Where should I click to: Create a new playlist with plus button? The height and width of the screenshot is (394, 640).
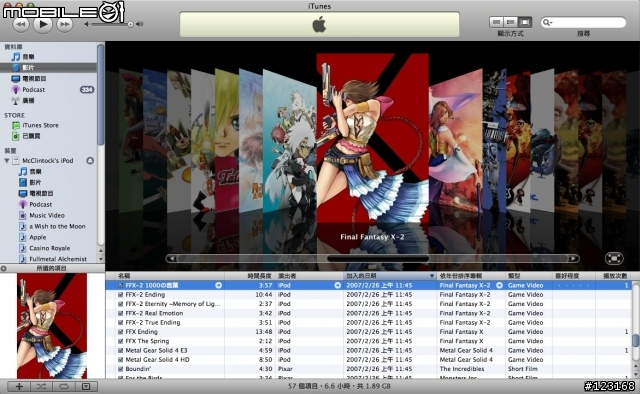19,386
